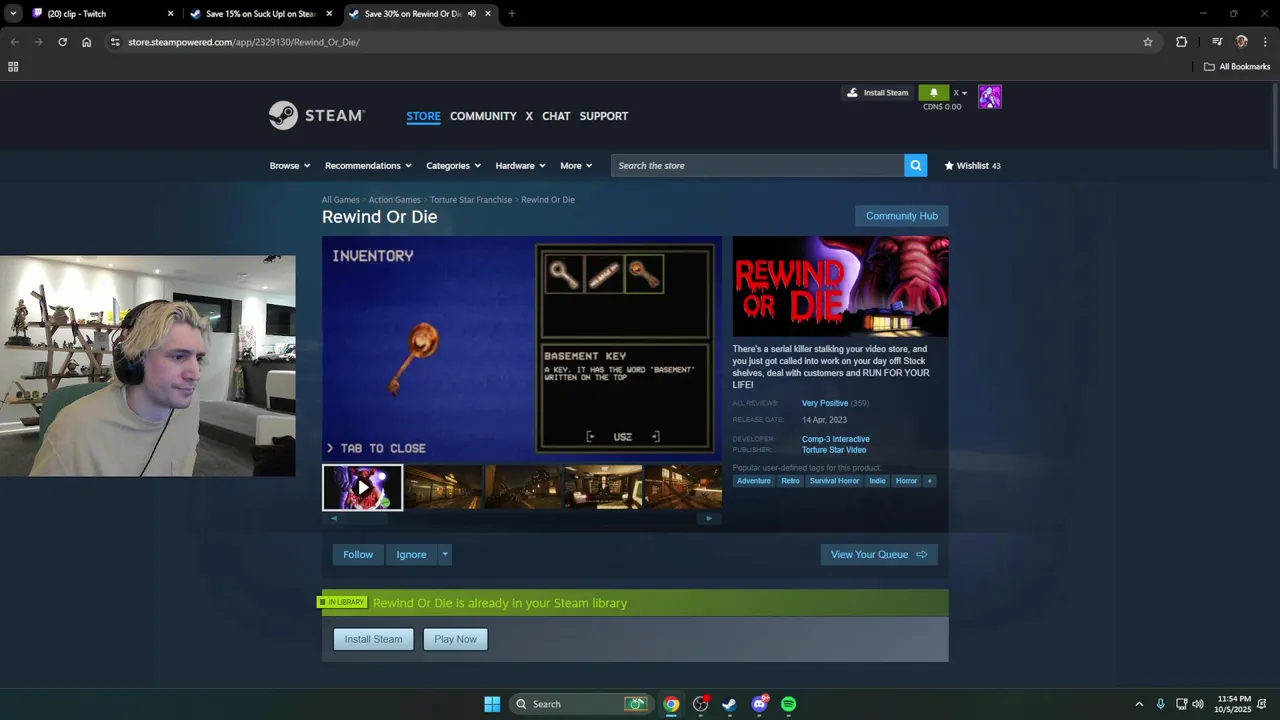1280x720 pixels.
Task: Open the Chrome three-dot menu
Action: click(x=1265, y=42)
